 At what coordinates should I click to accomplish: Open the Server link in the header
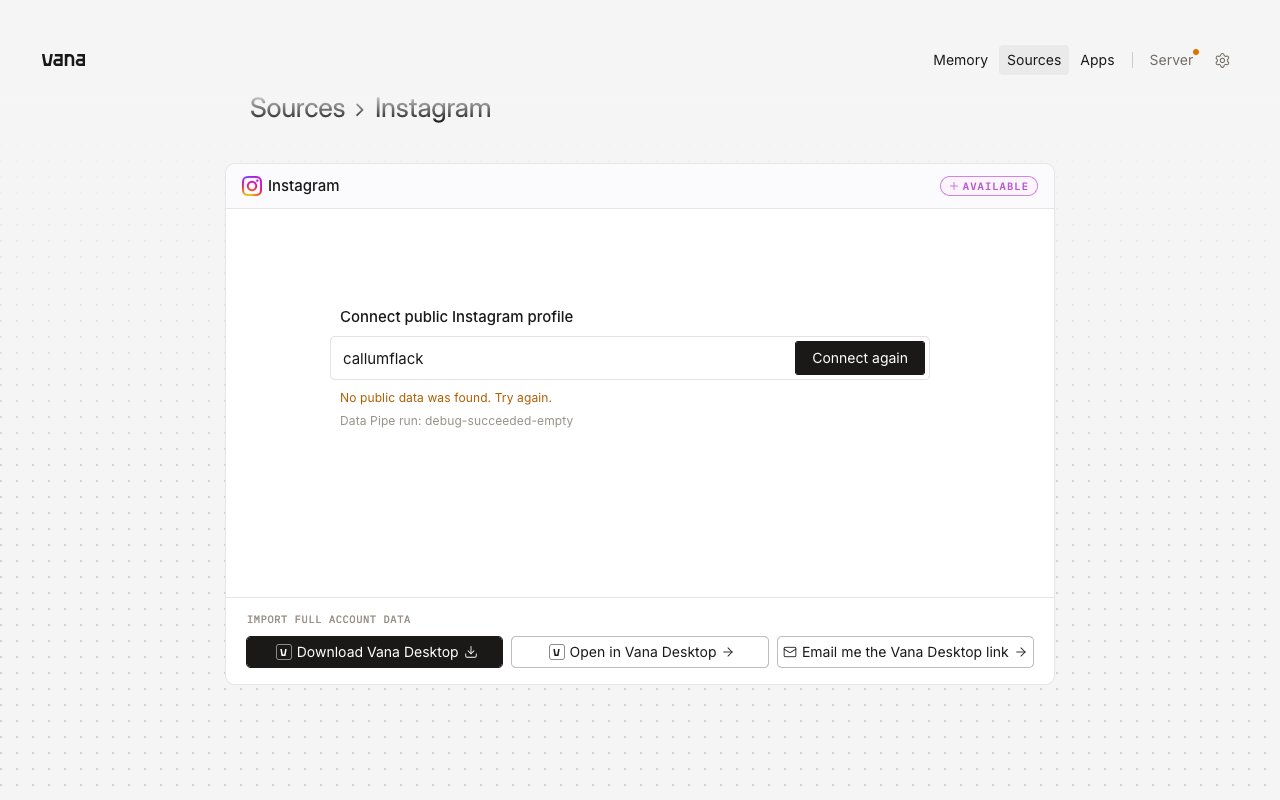tap(1171, 60)
